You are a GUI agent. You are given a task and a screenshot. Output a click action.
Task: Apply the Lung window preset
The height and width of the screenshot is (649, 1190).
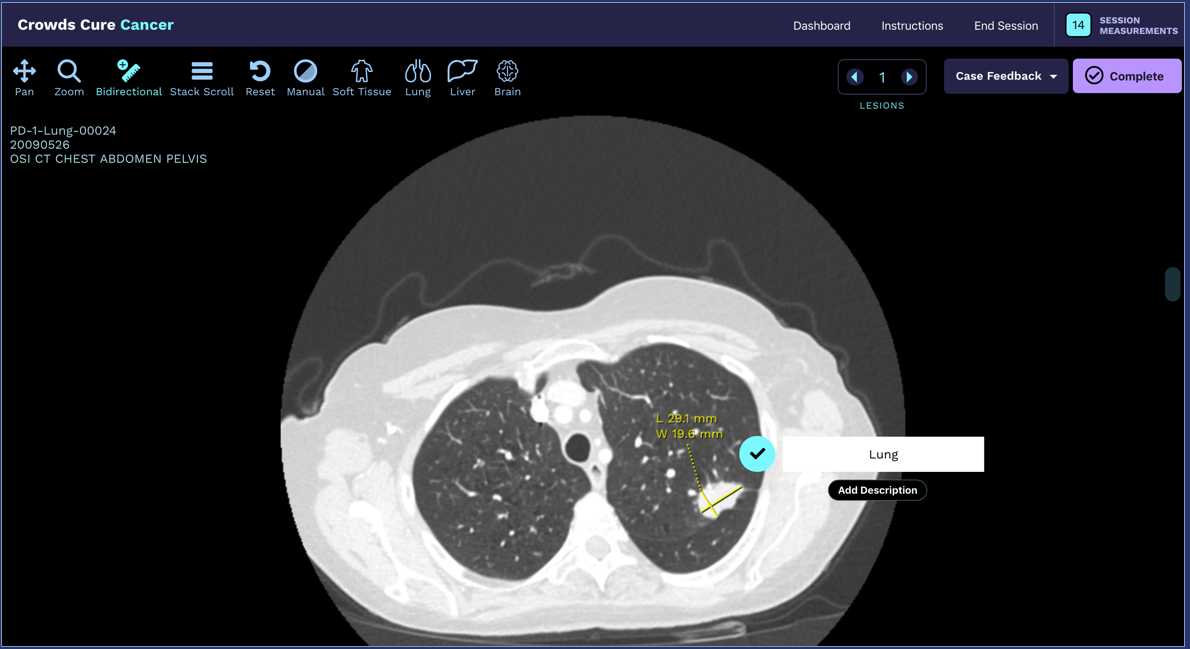pyautogui.click(x=417, y=78)
